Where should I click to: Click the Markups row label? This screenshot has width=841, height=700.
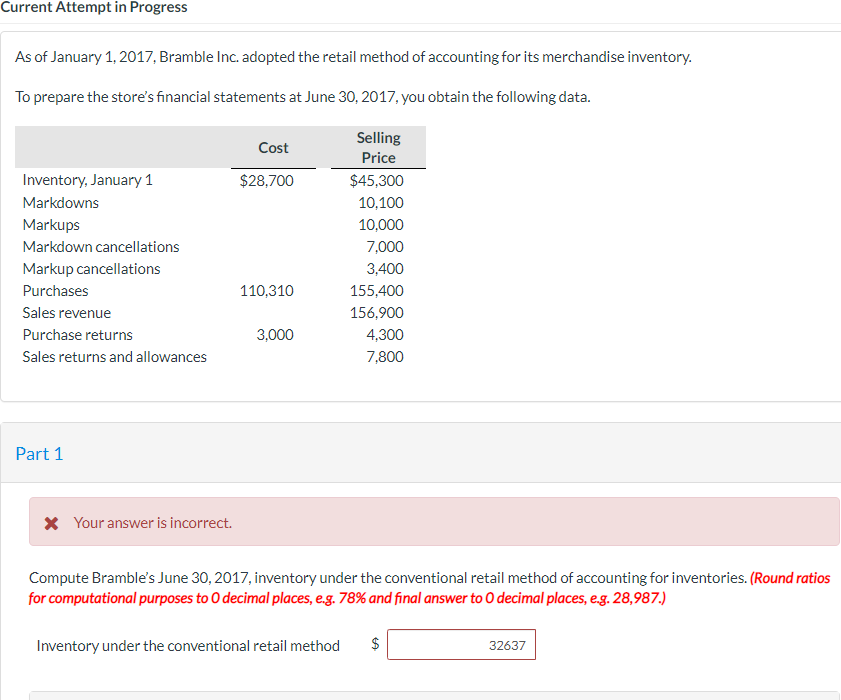tap(51, 225)
